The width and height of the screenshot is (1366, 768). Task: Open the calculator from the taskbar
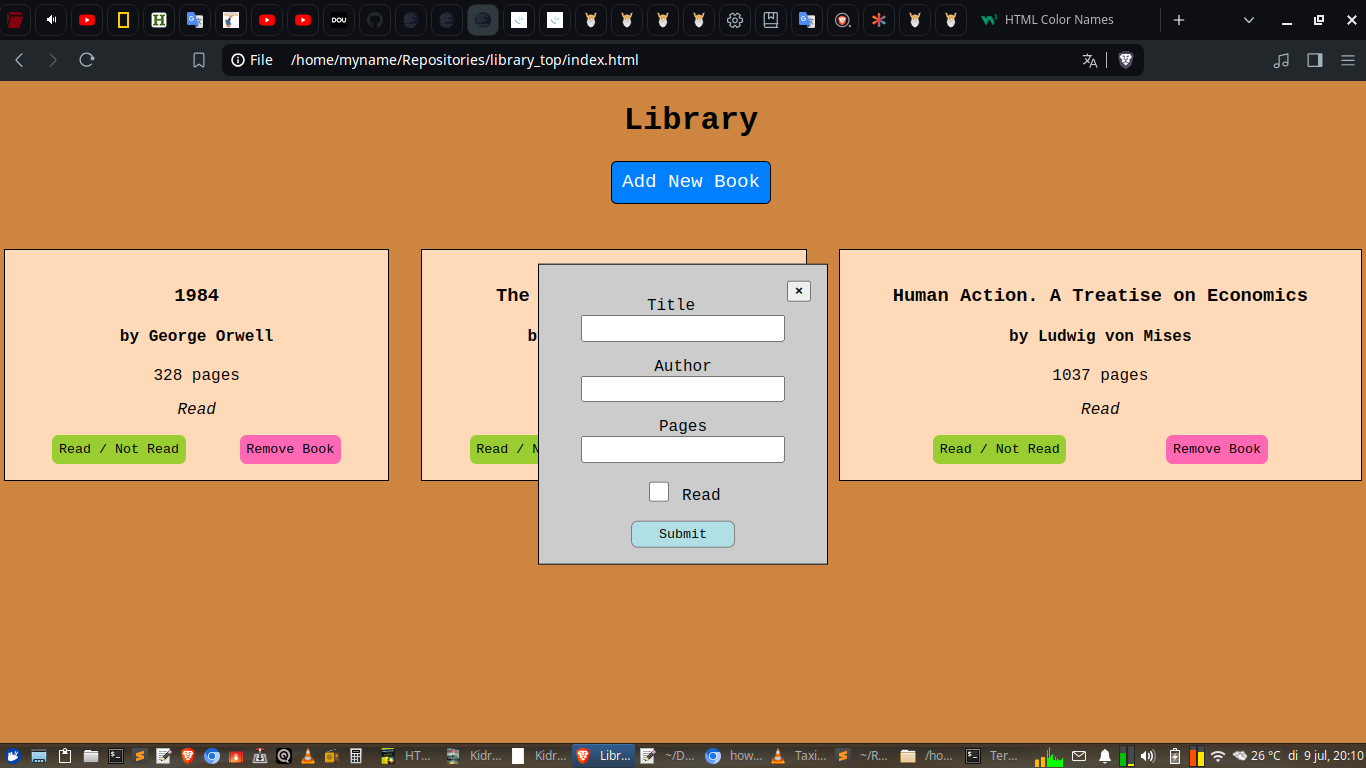coord(356,755)
